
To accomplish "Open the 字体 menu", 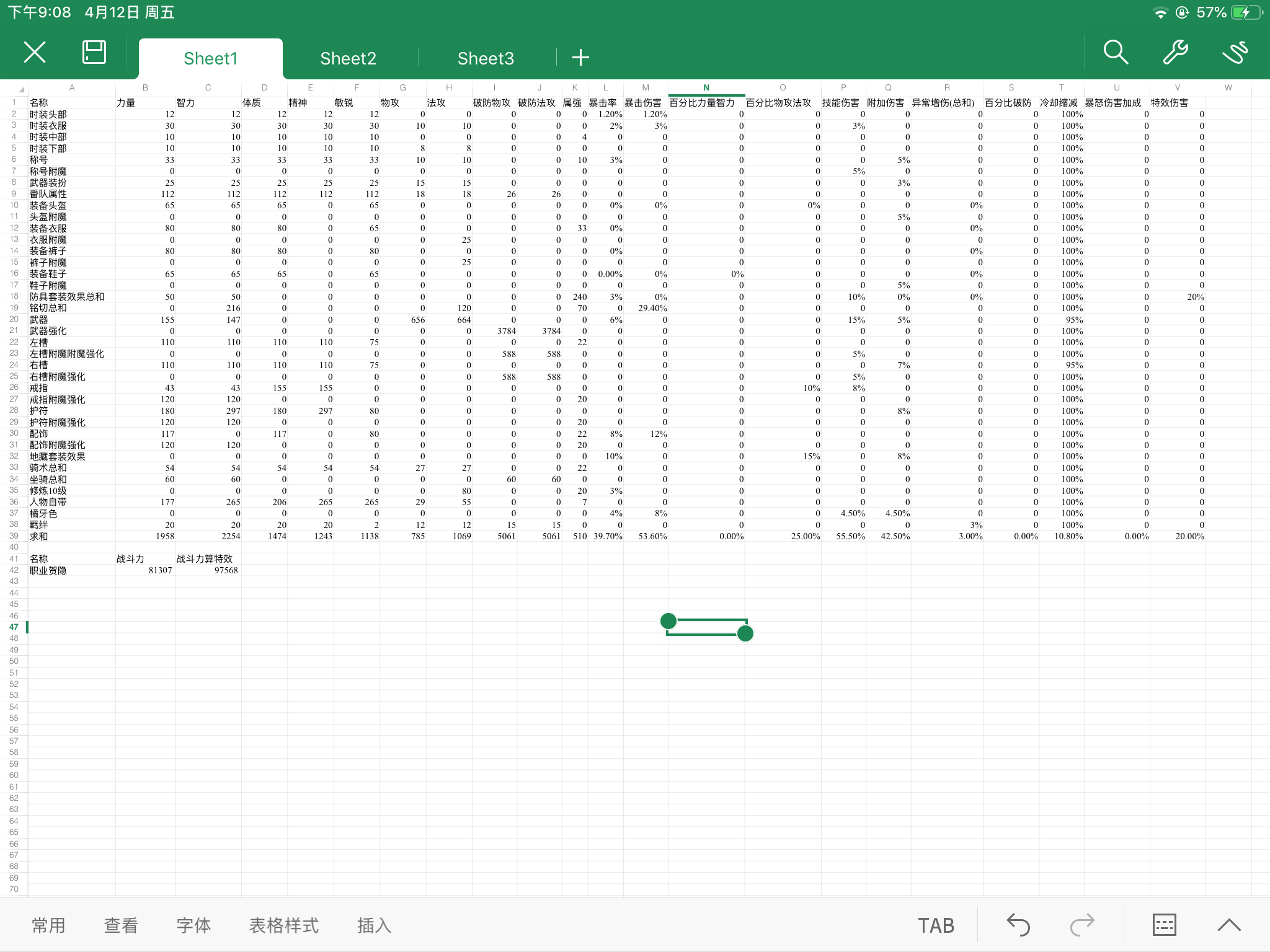I will [193, 925].
